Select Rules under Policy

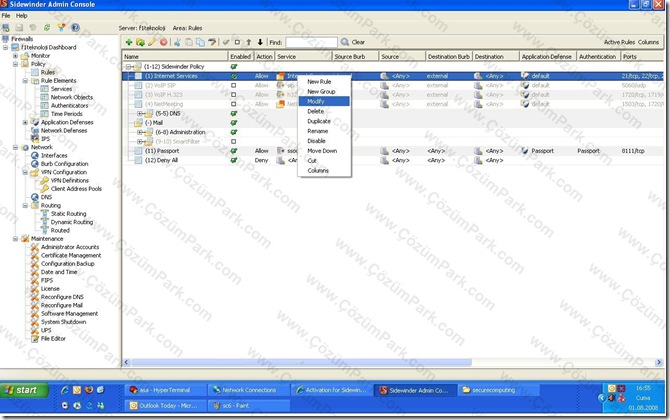tap(47, 72)
